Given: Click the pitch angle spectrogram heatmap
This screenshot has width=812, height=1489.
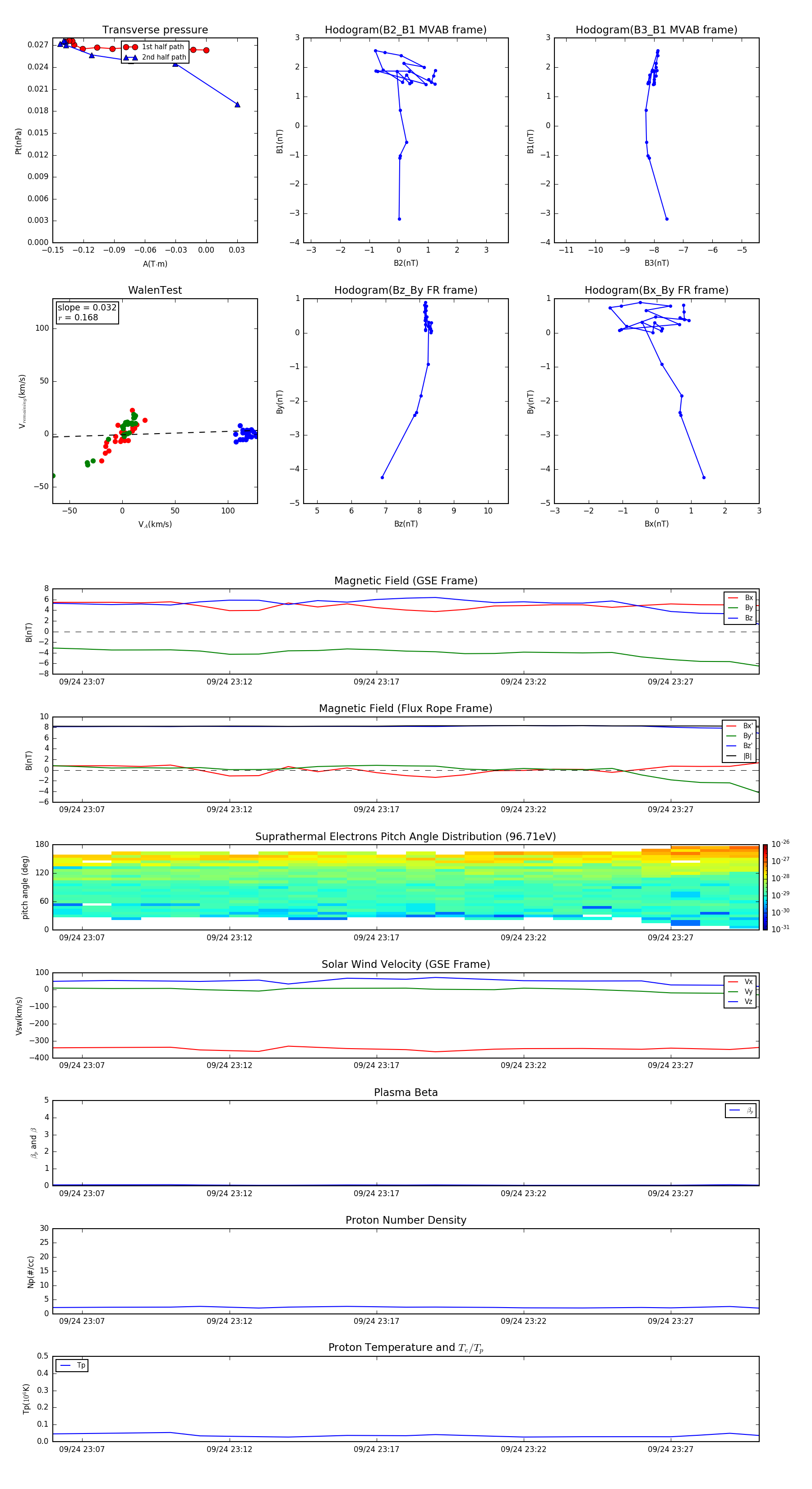Looking at the screenshot, I should (406, 887).
